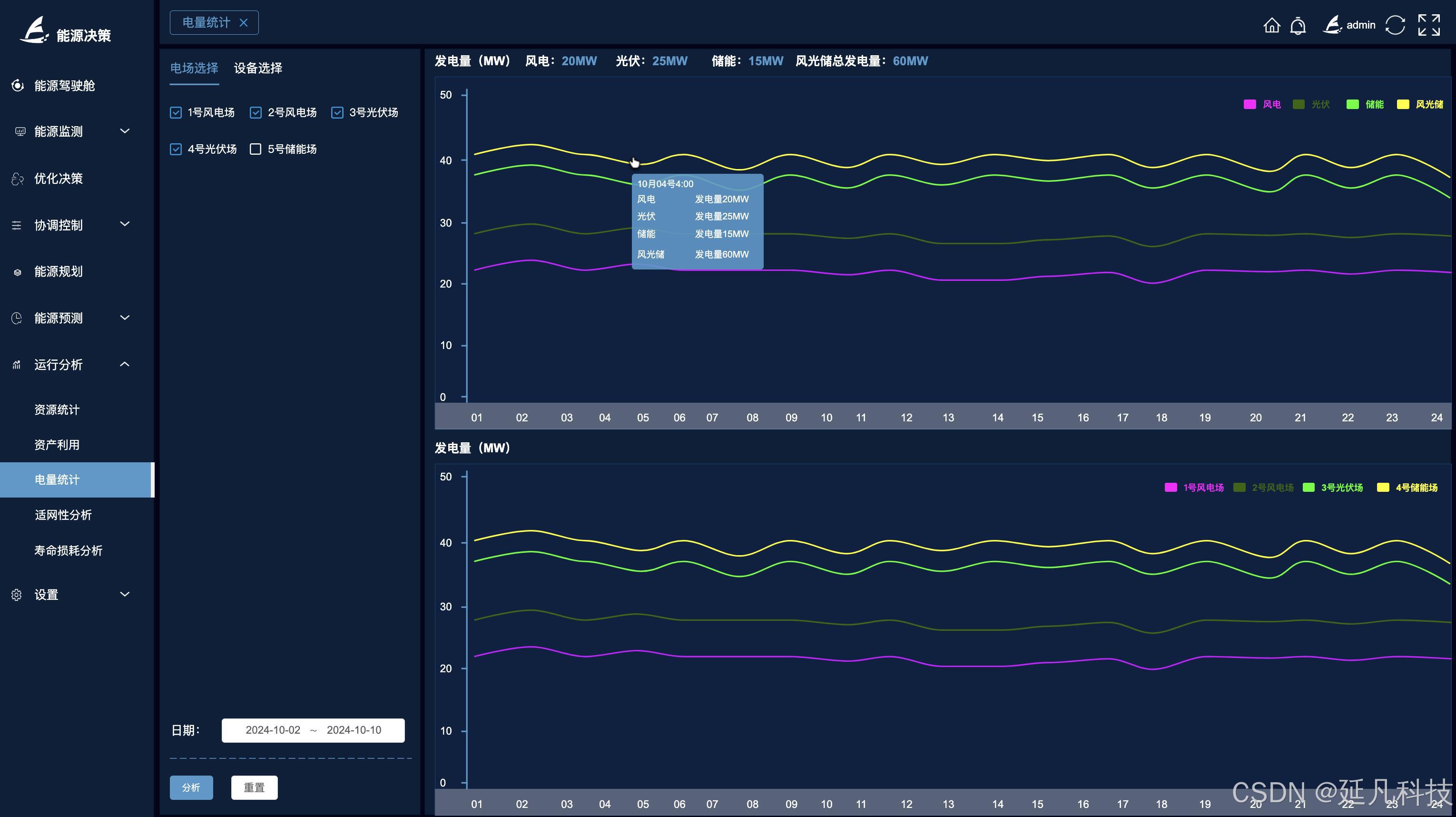This screenshot has height=817, width=1456.
Task: Click the 能源规划 sidebar icon
Action: [x=18, y=272]
